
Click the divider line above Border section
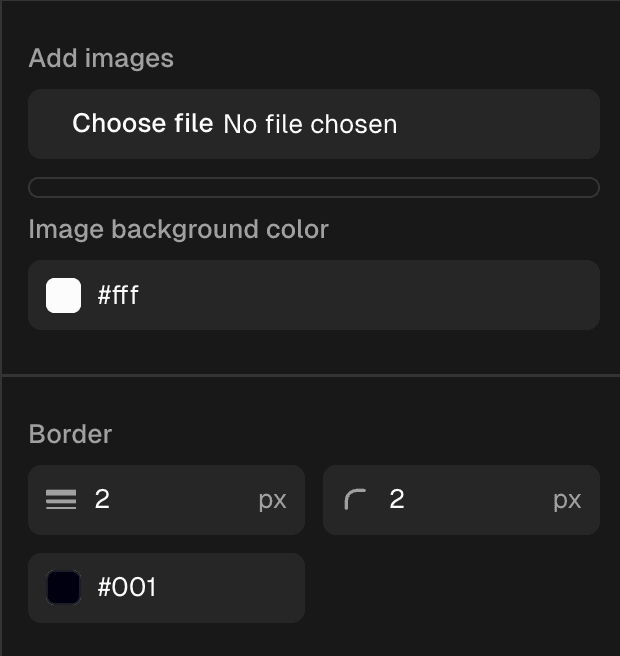point(310,376)
